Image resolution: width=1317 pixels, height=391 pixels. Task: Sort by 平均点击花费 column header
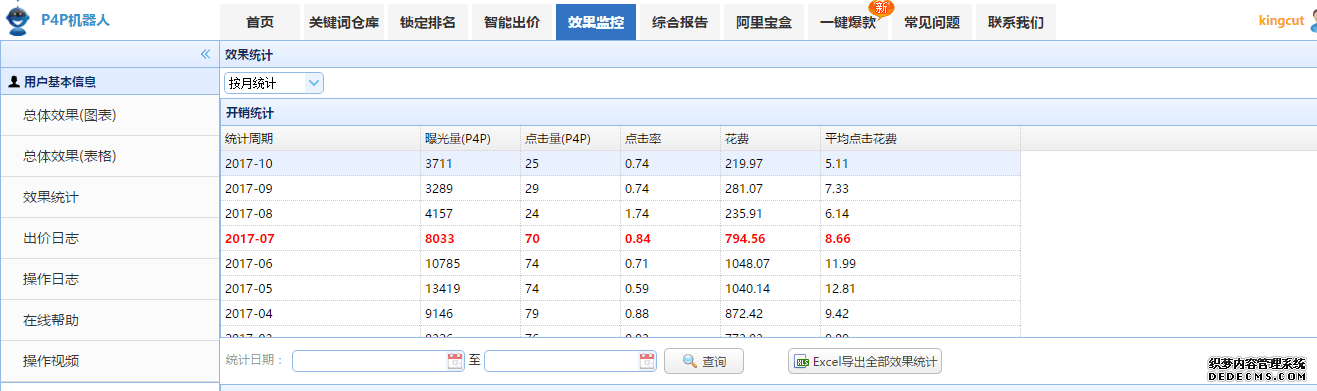click(920, 138)
